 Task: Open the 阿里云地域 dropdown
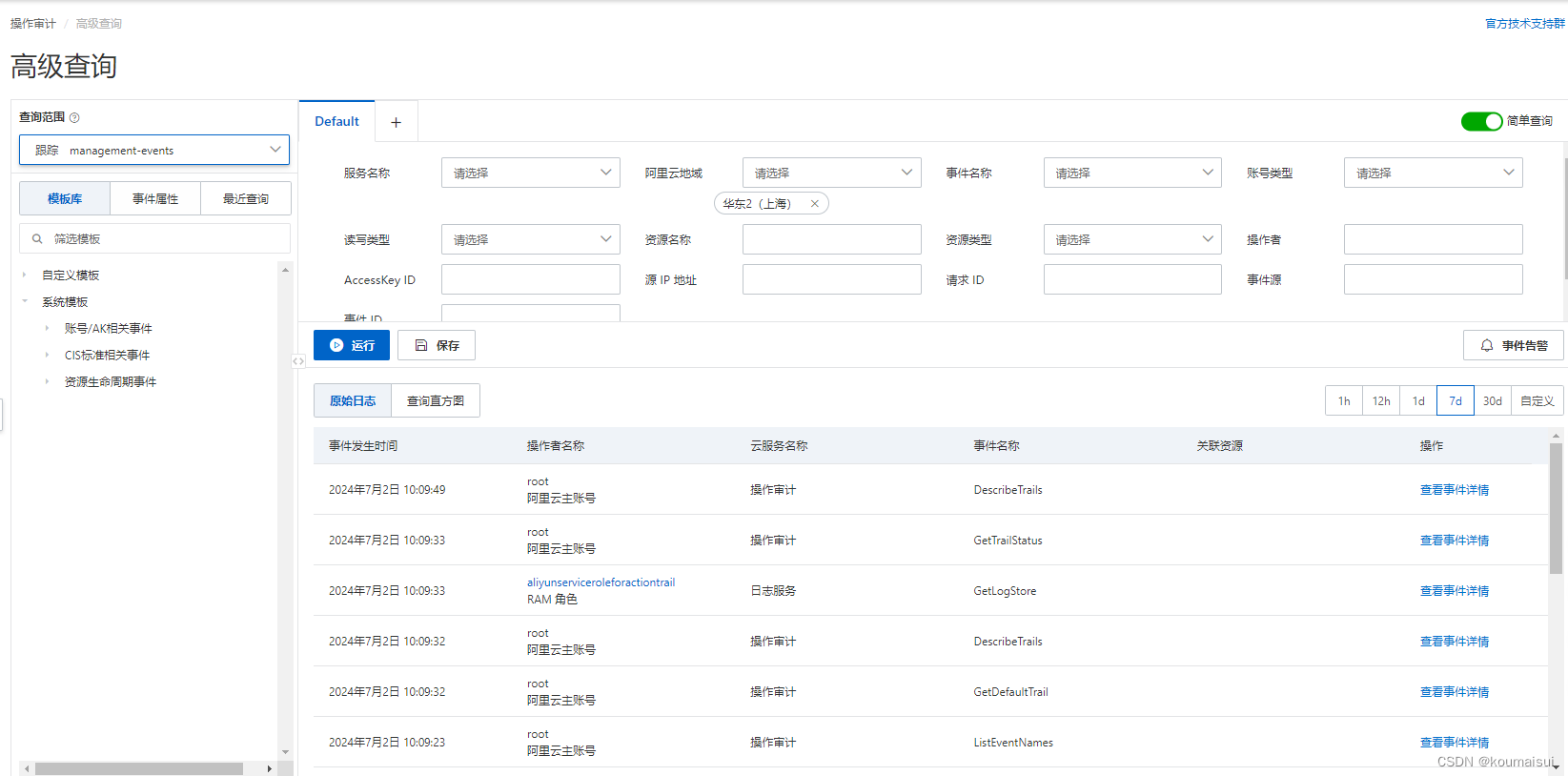coord(831,173)
